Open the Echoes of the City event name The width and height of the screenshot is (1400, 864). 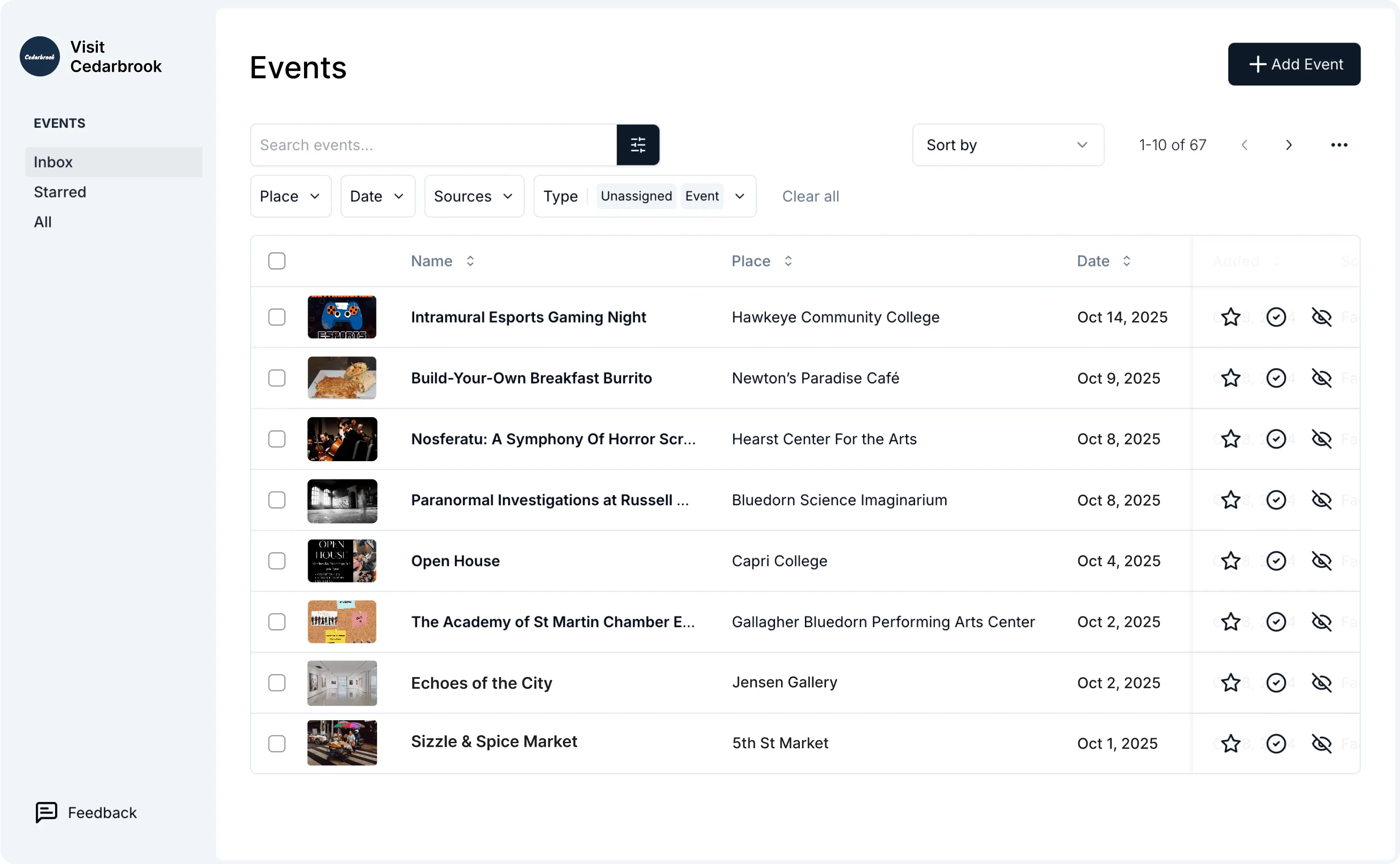[x=482, y=683]
